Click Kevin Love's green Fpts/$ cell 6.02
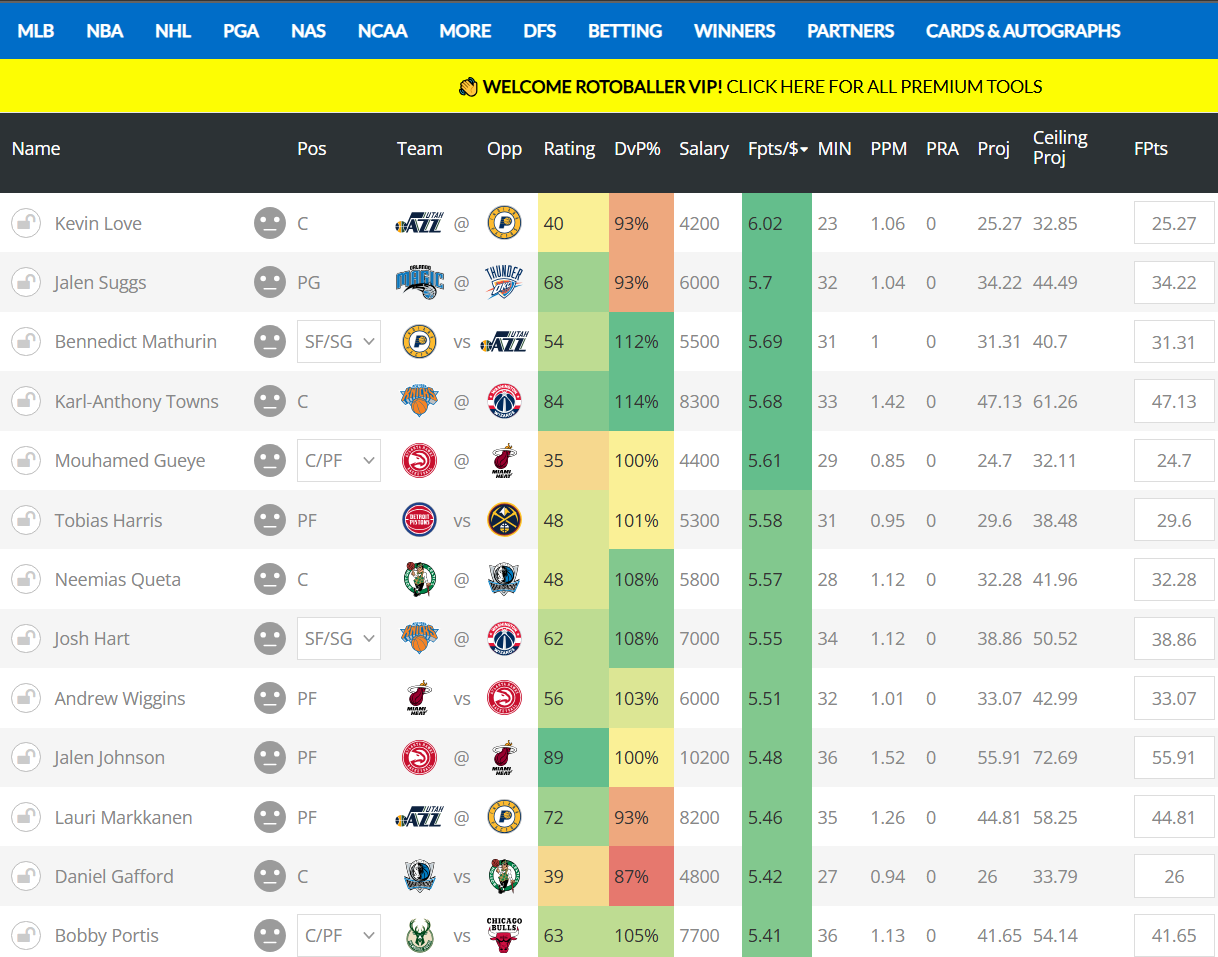This screenshot has height=957, width=1218. (776, 223)
